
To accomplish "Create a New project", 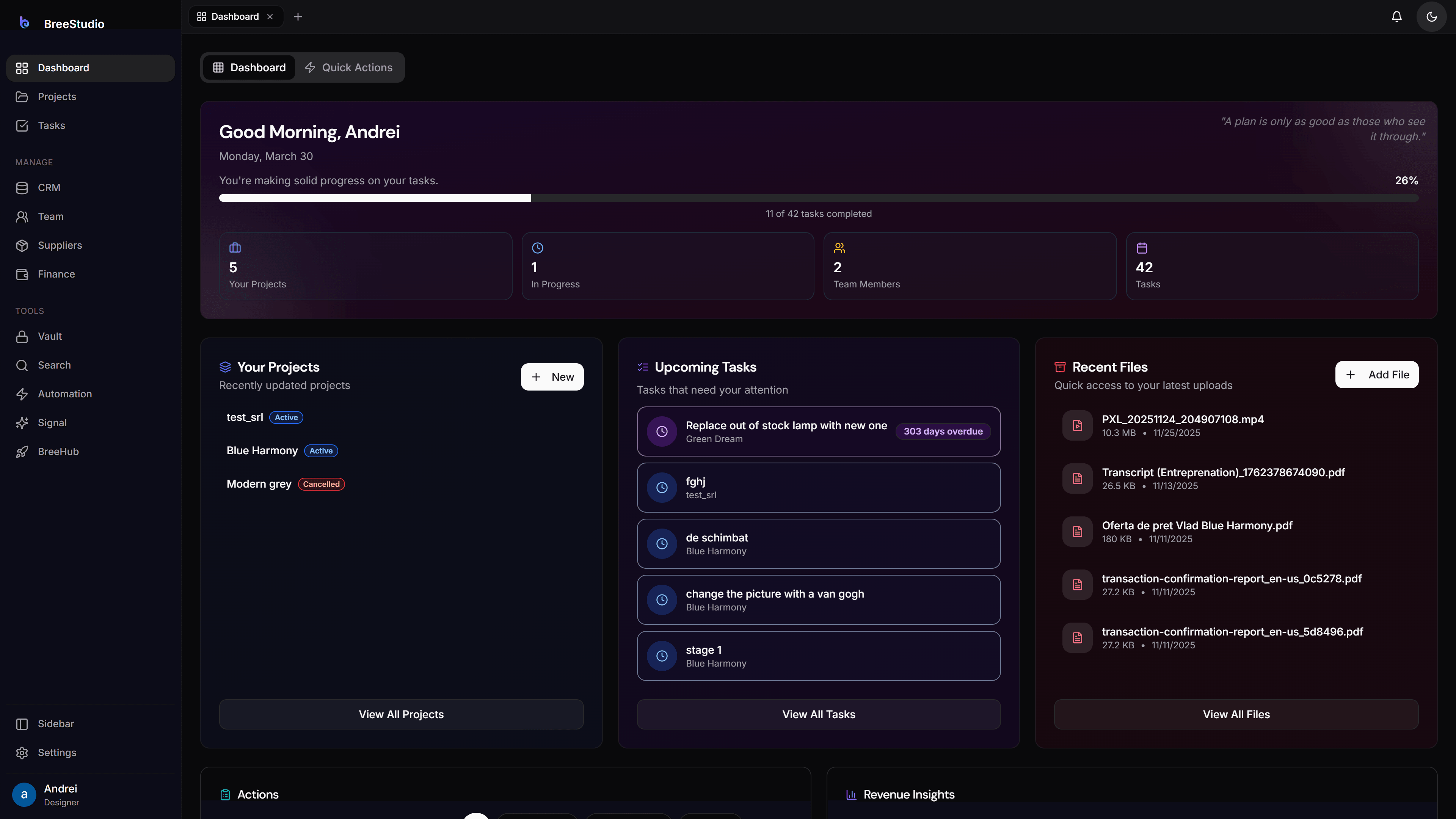I will [552, 377].
